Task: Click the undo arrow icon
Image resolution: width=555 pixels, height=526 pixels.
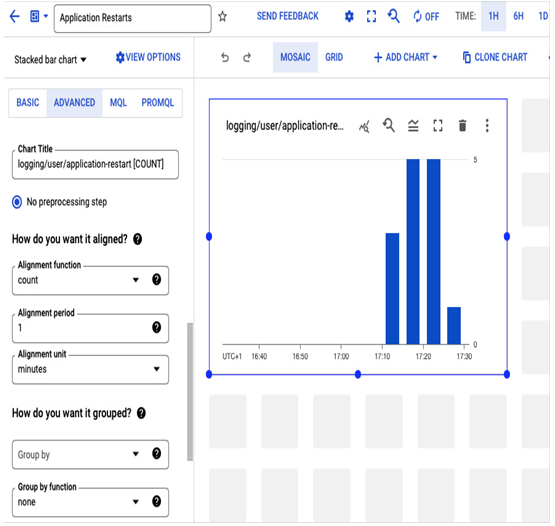Action: [x=225, y=57]
